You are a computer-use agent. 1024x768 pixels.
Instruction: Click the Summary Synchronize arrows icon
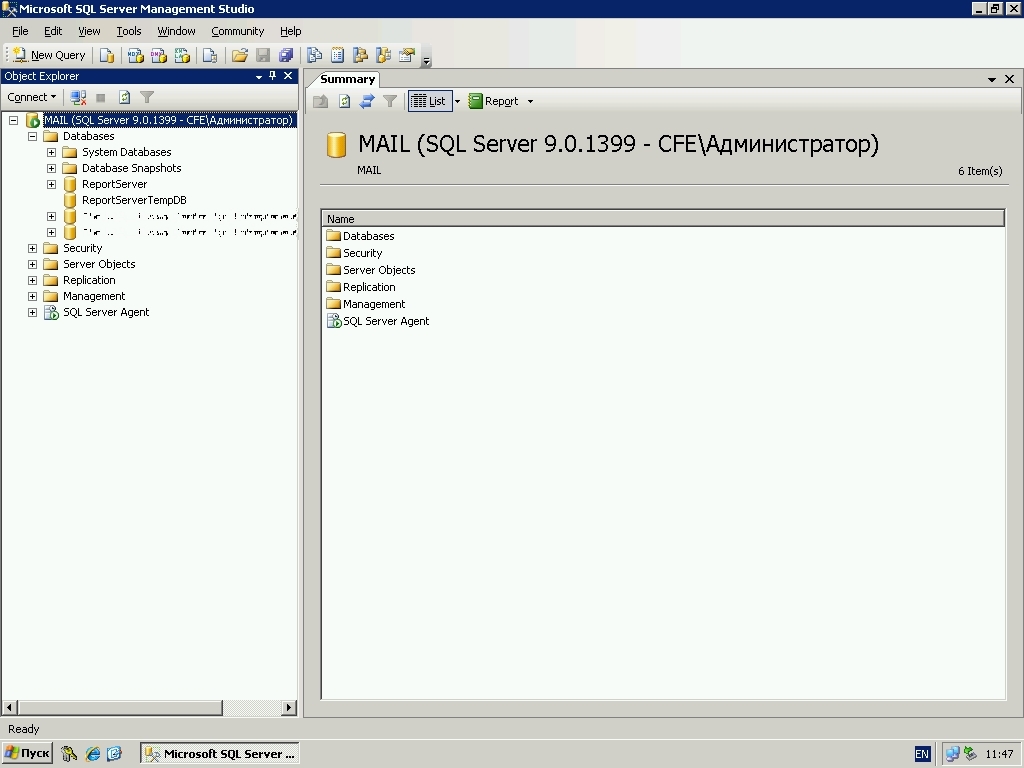(x=367, y=101)
